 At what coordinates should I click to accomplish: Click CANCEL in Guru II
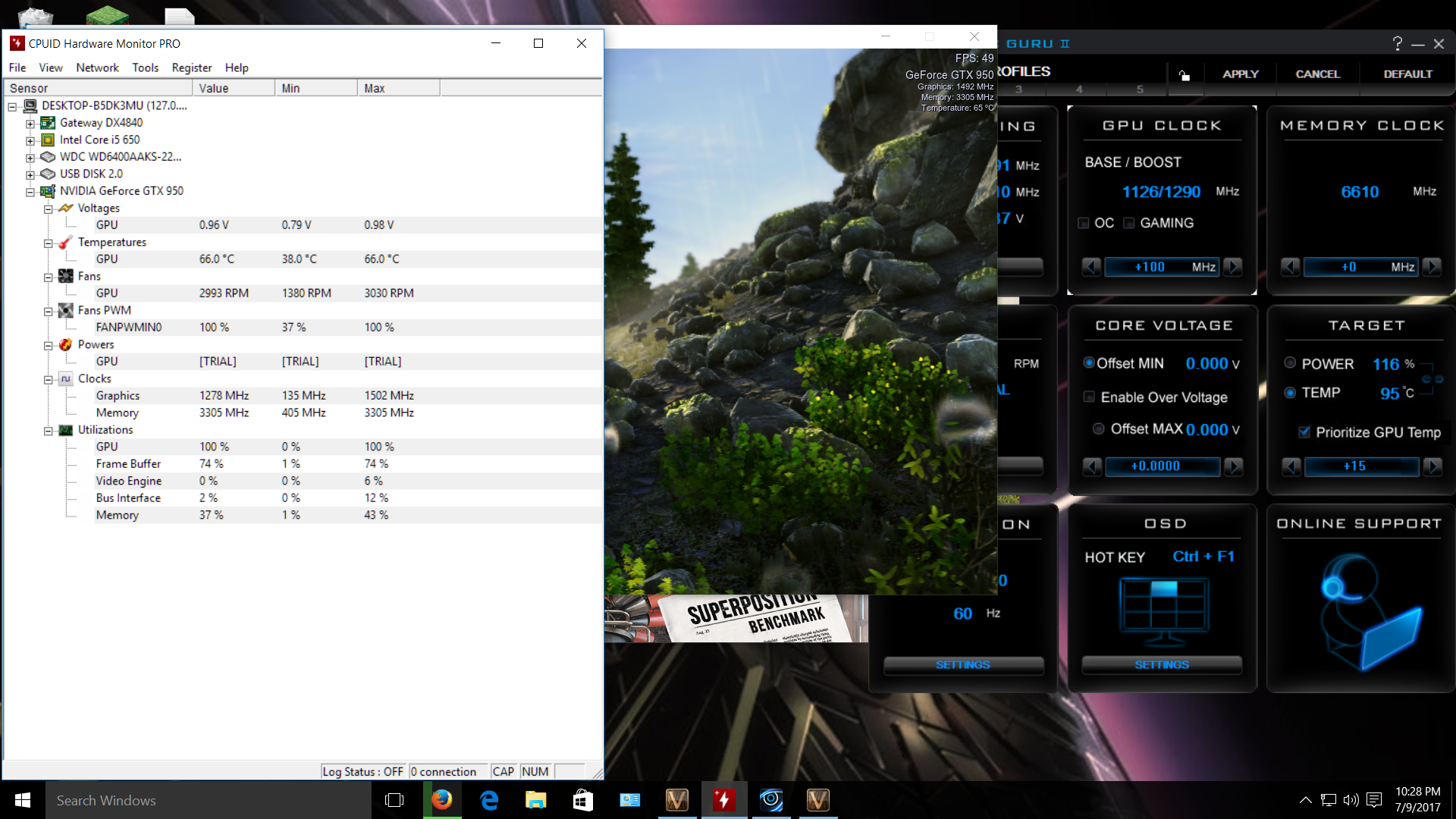click(1318, 74)
